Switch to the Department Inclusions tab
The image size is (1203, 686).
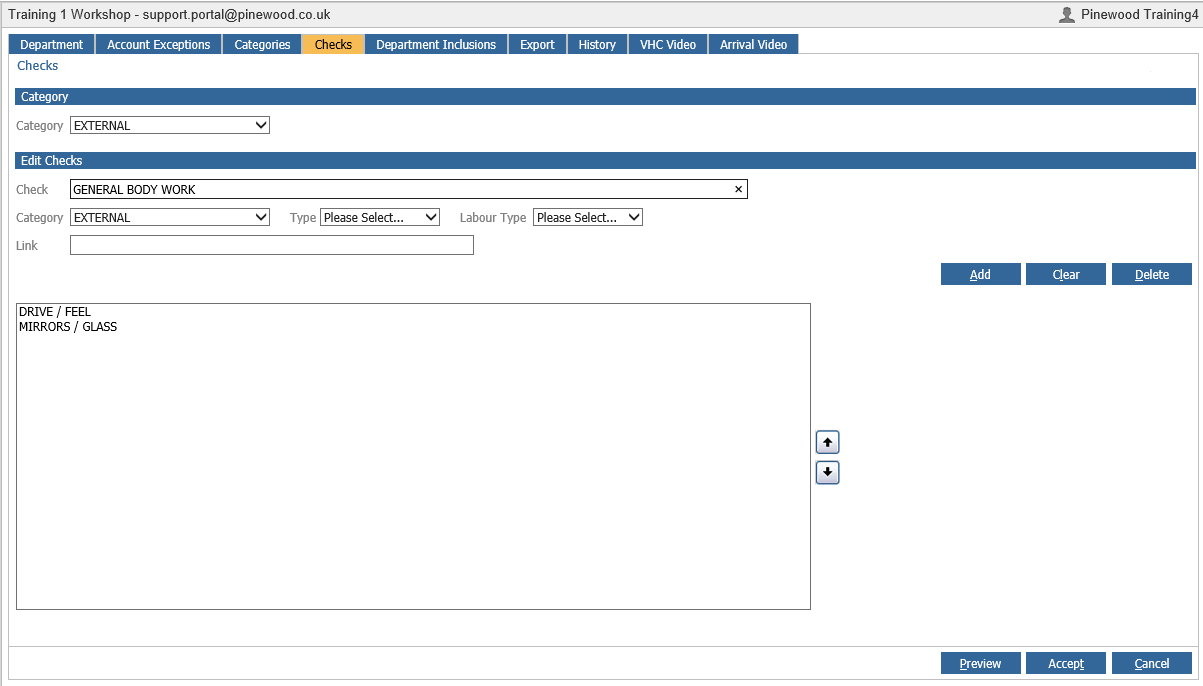coord(435,44)
